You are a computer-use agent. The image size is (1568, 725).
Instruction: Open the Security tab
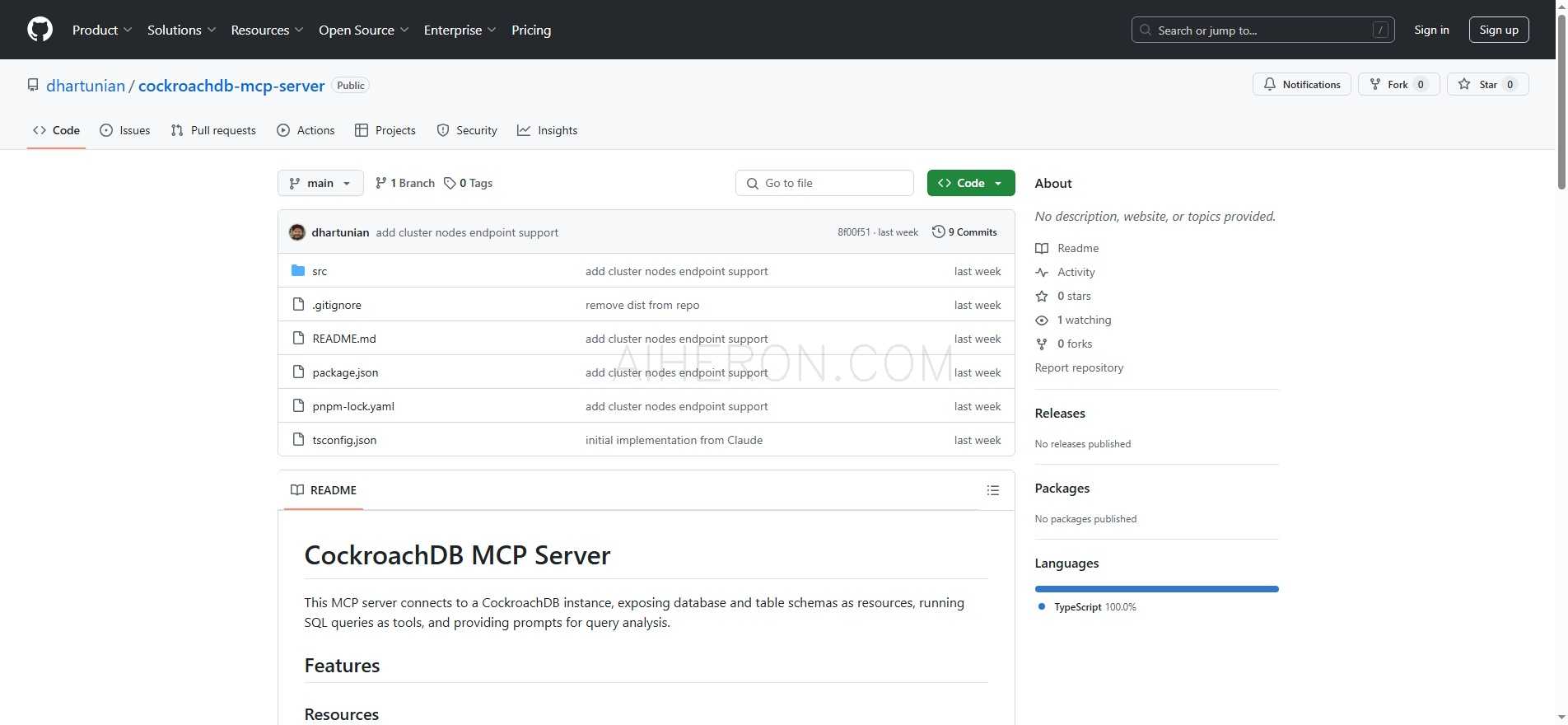coord(467,130)
